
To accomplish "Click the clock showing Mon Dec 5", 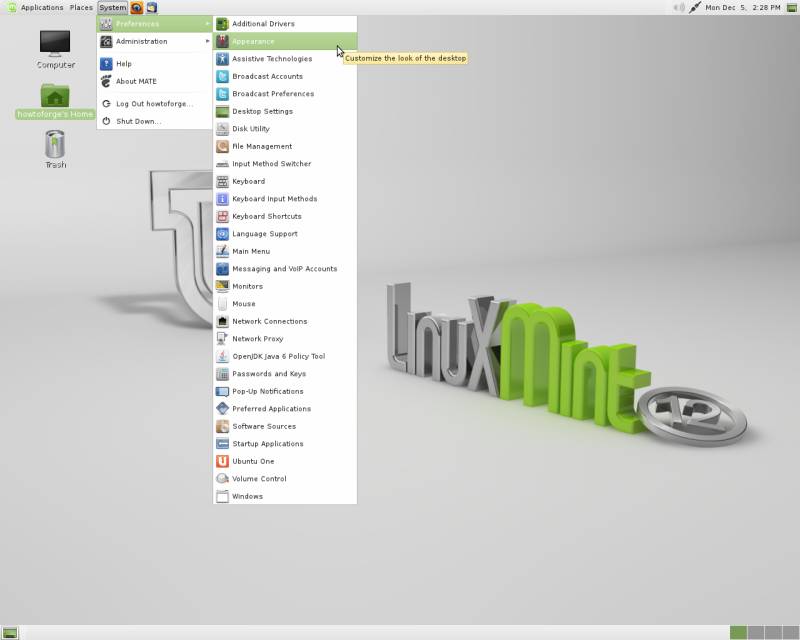I will (x=743, y=8).
